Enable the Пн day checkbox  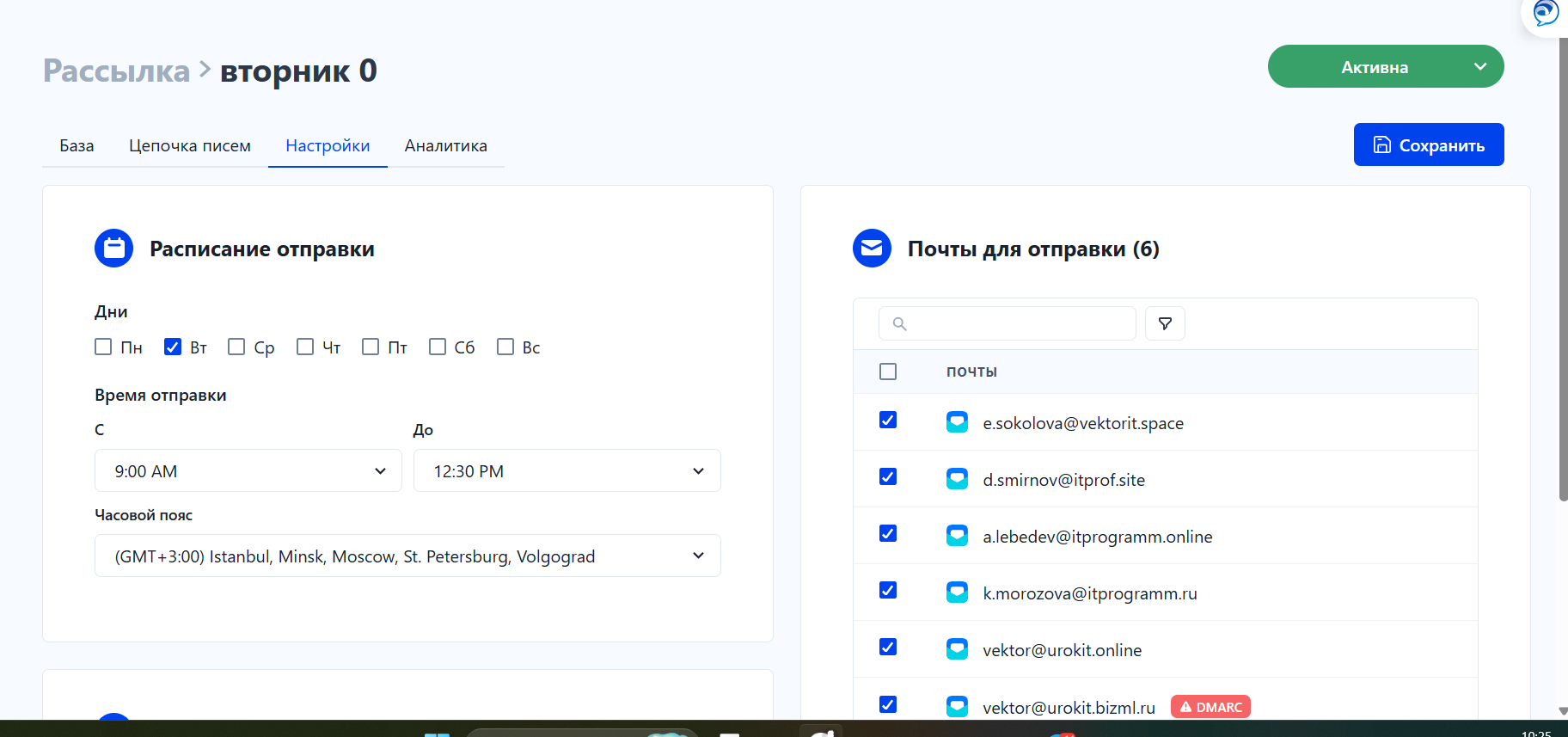pos(103,347)
